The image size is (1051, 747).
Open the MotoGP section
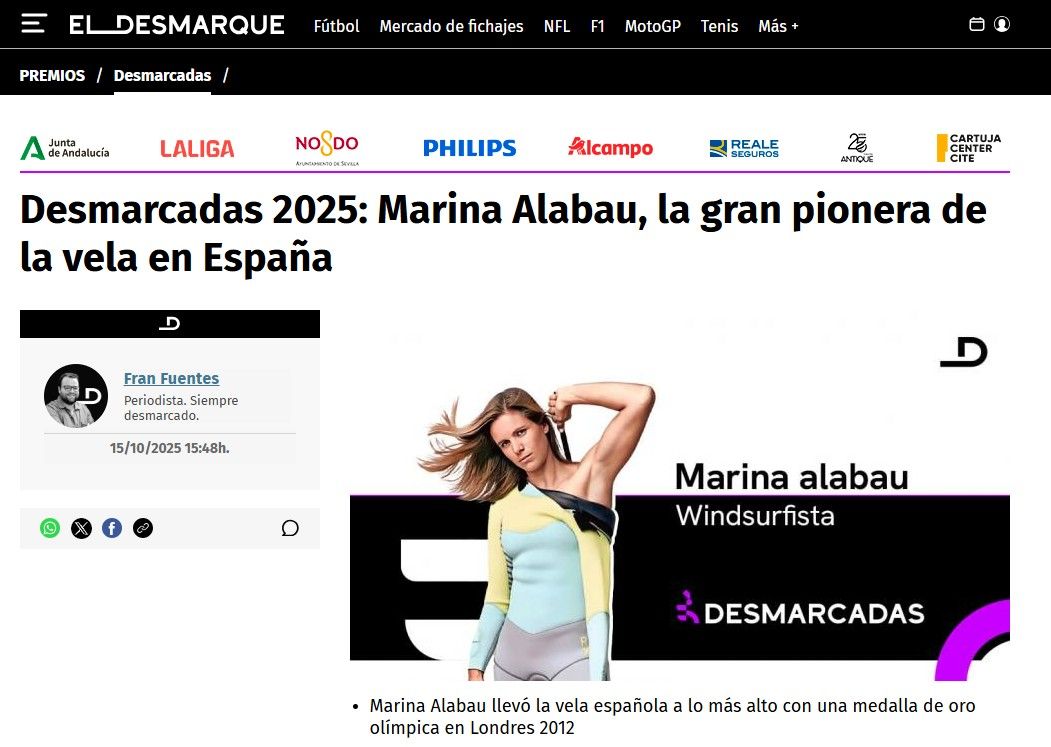point(652,26)
